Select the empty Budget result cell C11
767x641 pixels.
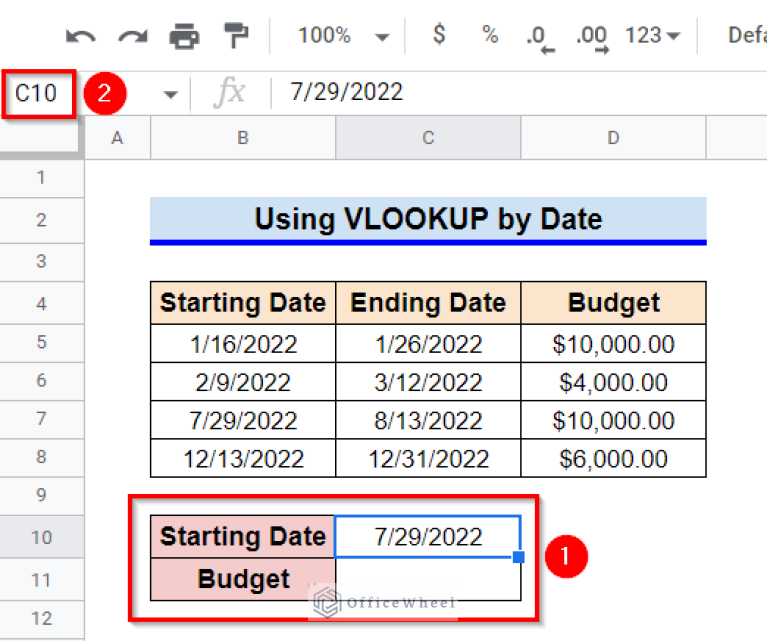pyautogui.click(x=428, y=580)
